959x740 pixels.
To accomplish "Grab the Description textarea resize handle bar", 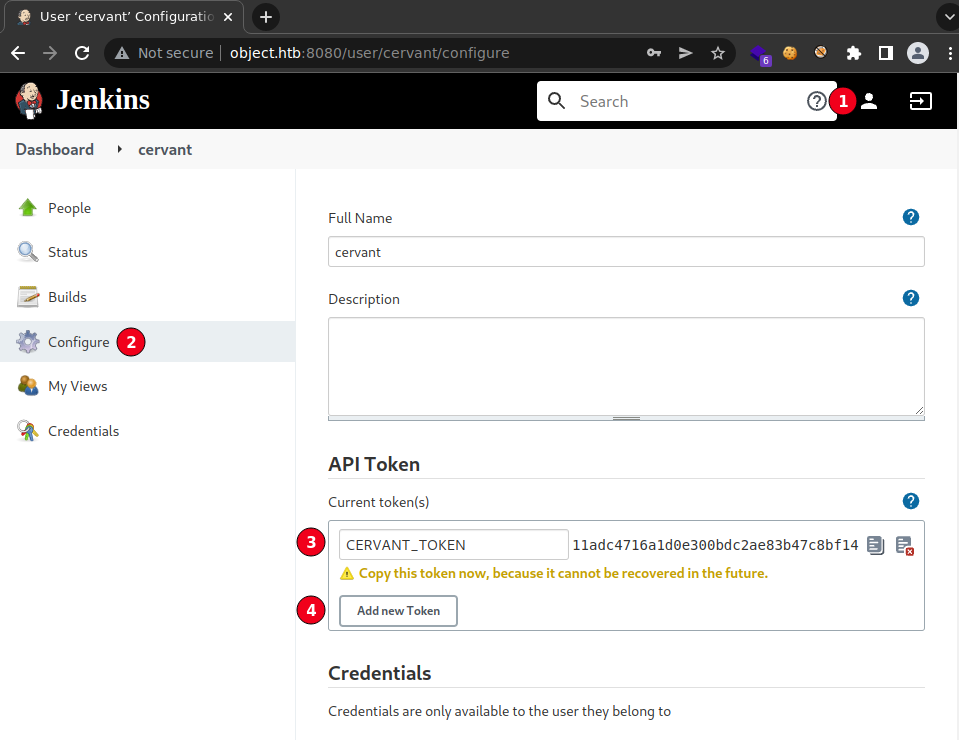I will [x=626, y=418].
